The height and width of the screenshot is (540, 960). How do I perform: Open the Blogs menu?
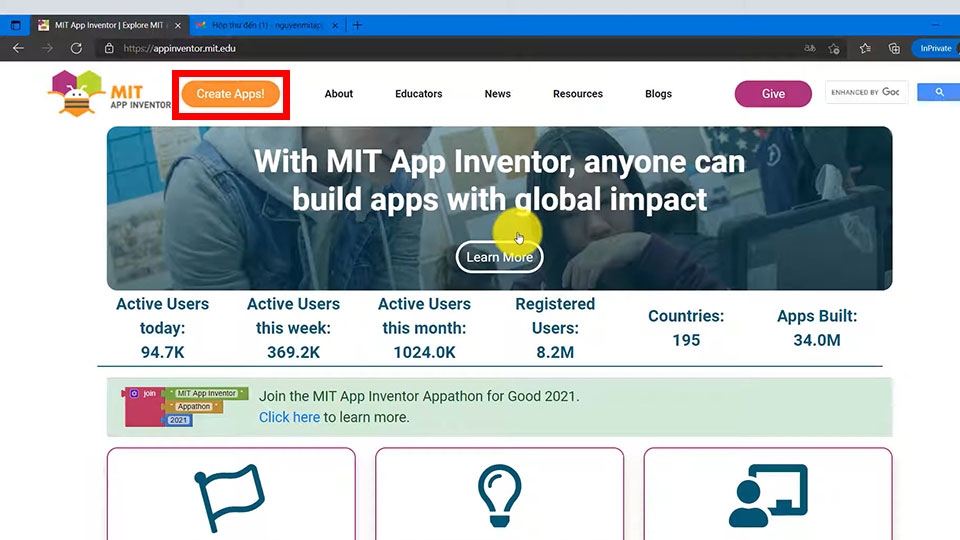658,94
